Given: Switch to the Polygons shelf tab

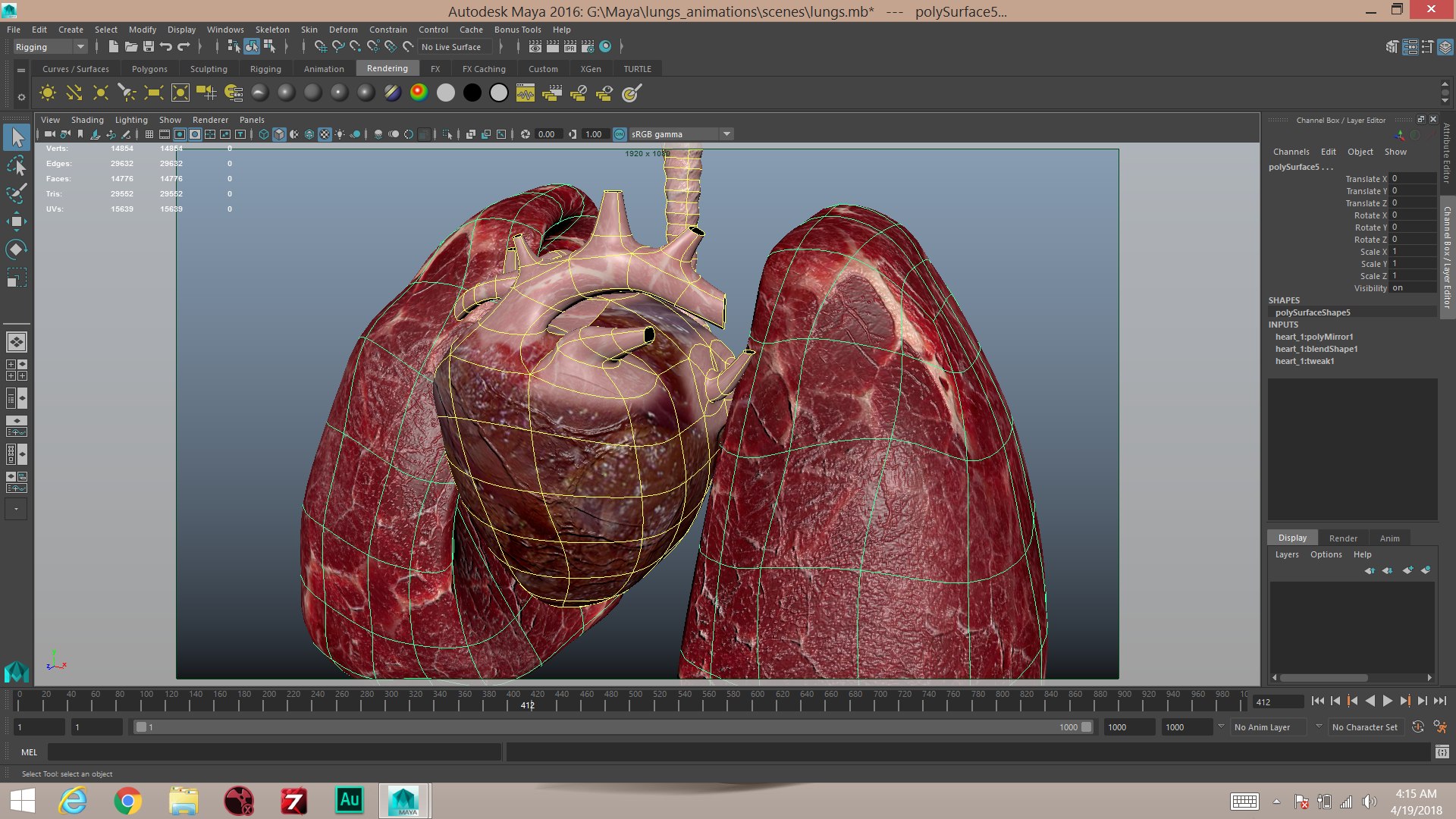Looking at the screenshot, I should [149, 69].
